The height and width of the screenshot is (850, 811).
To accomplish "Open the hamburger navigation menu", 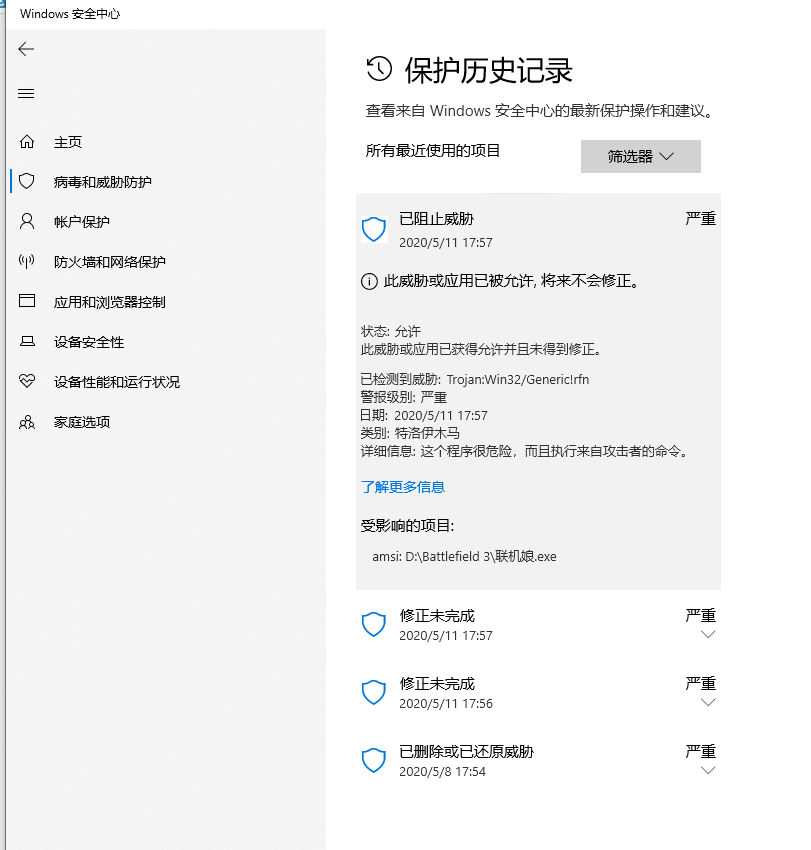I will (x=25, y=93).
